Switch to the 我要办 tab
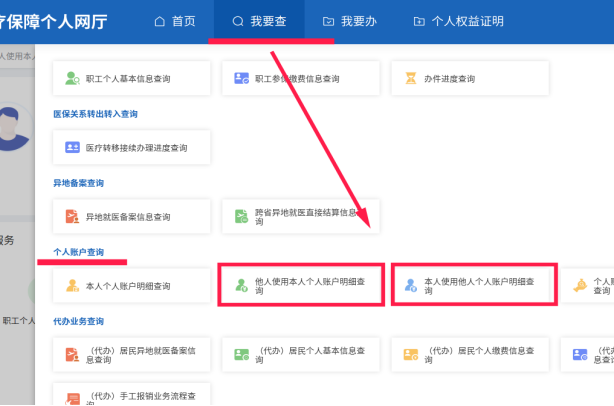 [357, 21]
